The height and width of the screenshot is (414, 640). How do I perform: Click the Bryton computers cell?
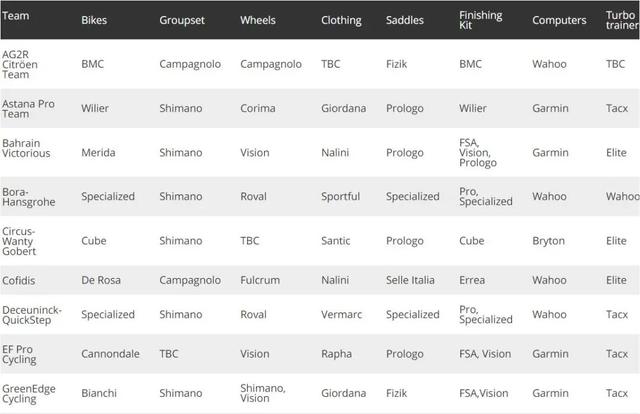click(549, 241)
